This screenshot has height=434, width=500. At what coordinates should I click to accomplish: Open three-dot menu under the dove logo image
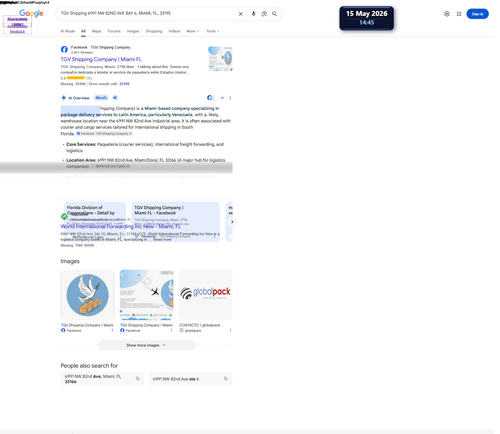(x=112, y=330)
